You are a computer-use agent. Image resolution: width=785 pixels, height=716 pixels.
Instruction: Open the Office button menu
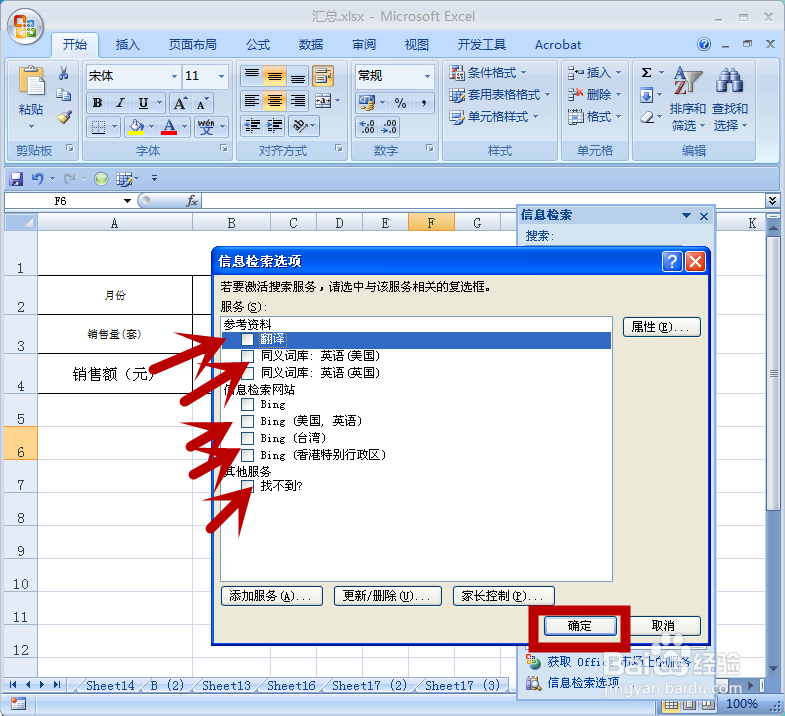point(25,27)
